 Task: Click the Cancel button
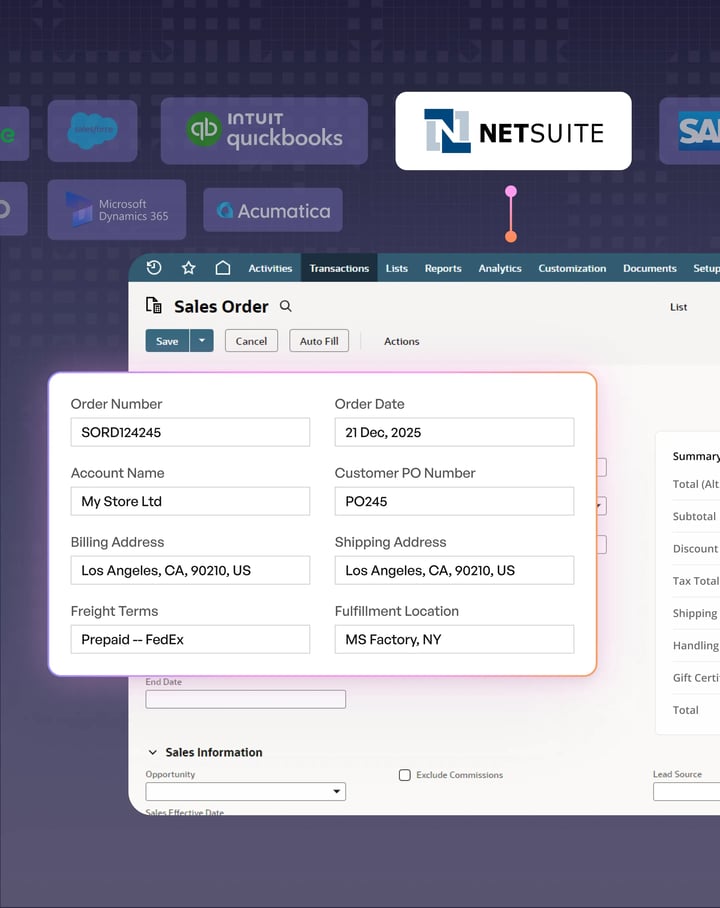[251, 341]
